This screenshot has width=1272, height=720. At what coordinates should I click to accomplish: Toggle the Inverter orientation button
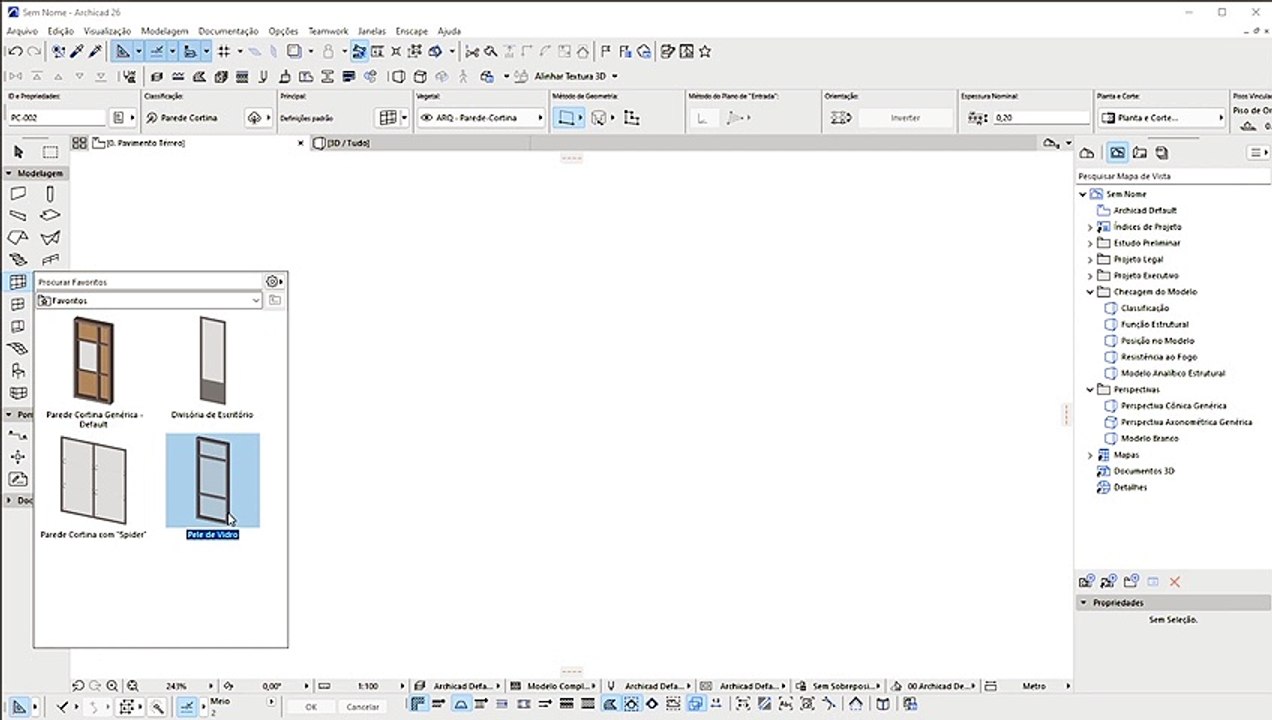coord(905,118)
